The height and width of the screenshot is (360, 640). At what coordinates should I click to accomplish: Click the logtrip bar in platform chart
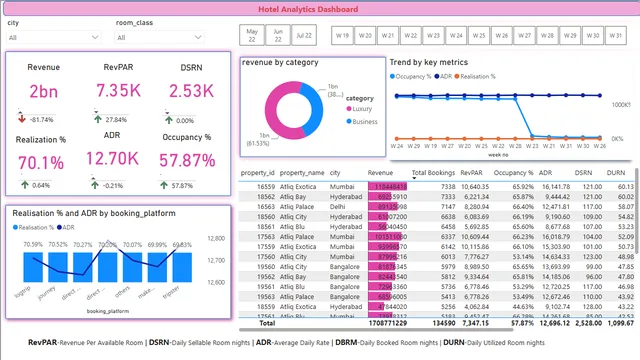coord(33,267)
